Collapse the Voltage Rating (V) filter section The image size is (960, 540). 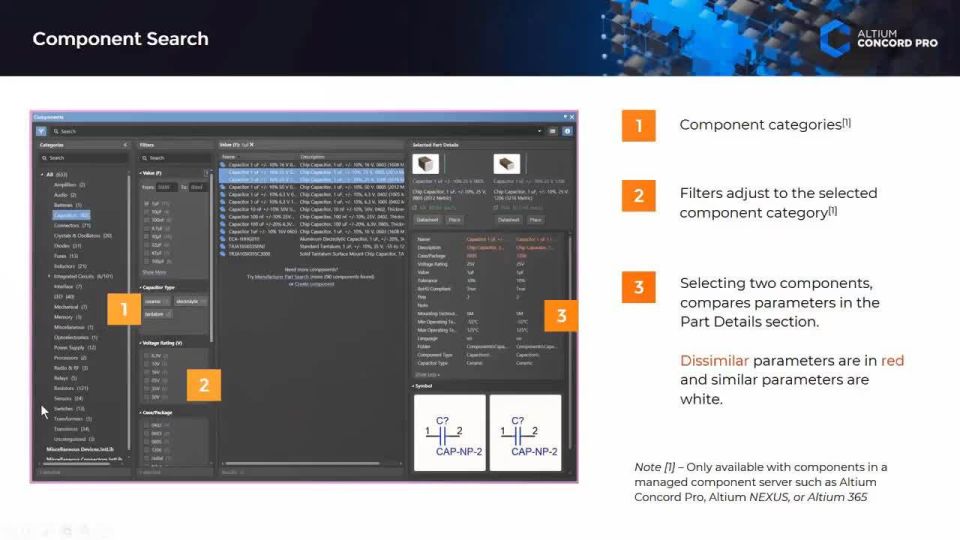coord(141,343)
